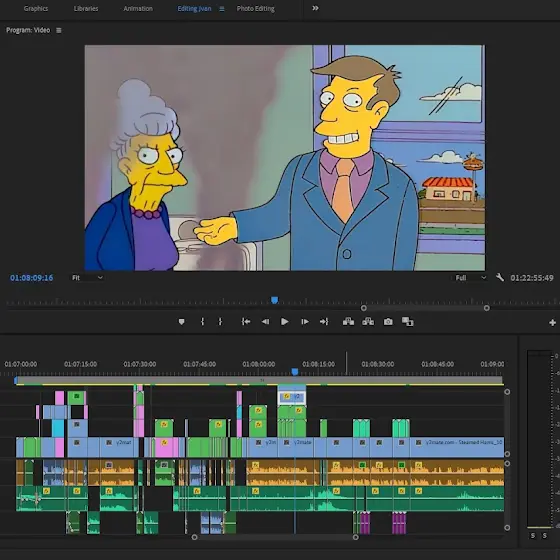Image resolution: width=560 pixels, height=560 pixels.
Task: Click the right handle of the timeline horizontal zoom bar
Action: click(x=355, y=537)
